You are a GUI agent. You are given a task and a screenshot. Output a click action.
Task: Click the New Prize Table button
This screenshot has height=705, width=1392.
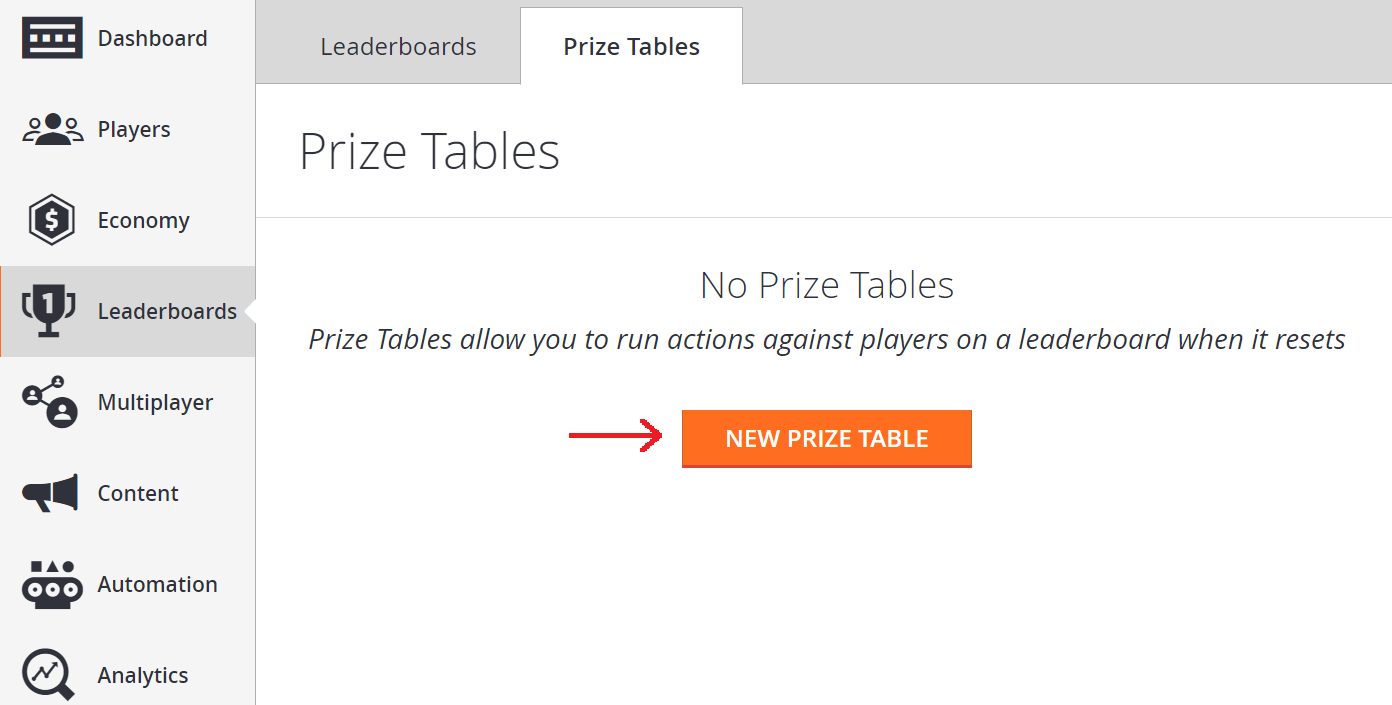pos(827,439)
